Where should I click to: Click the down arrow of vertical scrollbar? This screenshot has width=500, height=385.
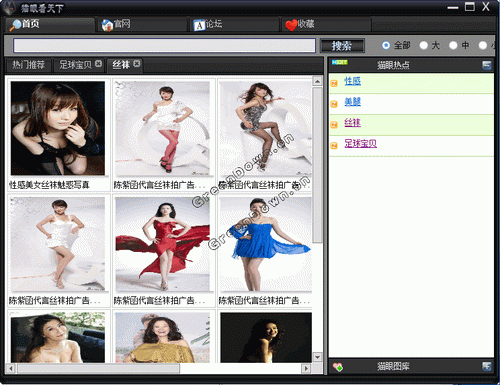(317, 357)
